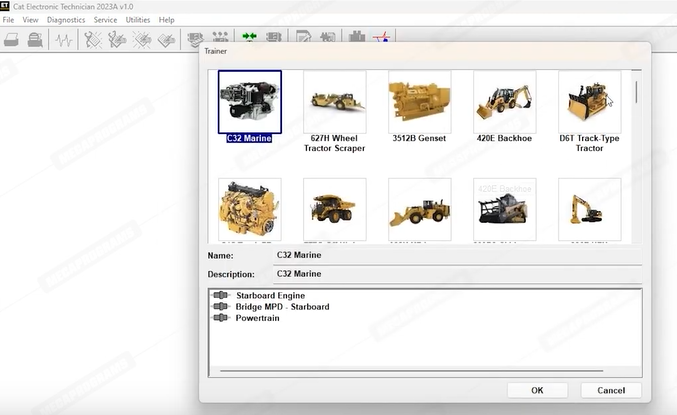The width and height of the screenshot is (677, 415).
Task: Click the '3512B Genset' caption
Action: pyautogui.click(x=419, y=138)
